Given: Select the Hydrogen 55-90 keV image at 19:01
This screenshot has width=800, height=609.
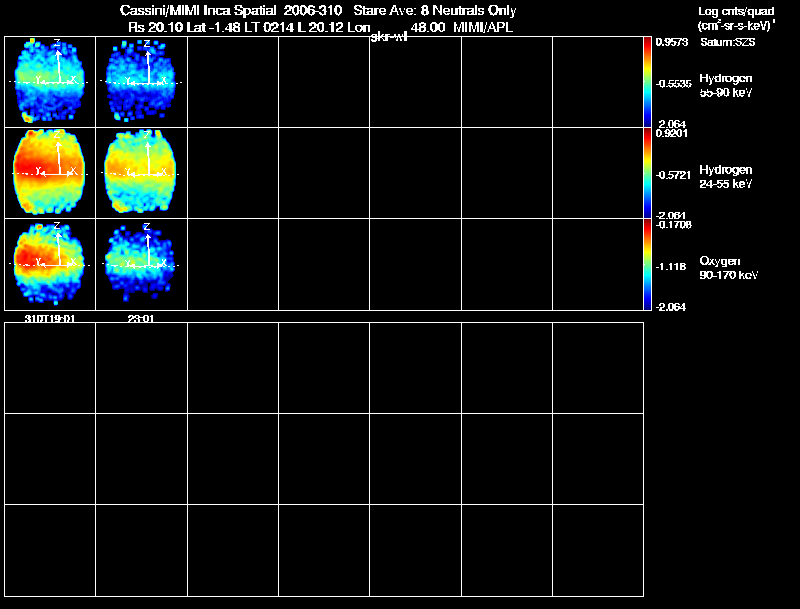Looking at the screenshot, I should [50, 82].
